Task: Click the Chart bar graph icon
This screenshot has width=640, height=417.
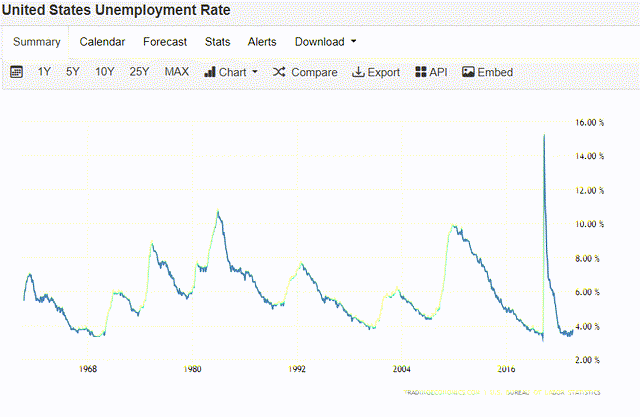Action: tap(210, 72)
